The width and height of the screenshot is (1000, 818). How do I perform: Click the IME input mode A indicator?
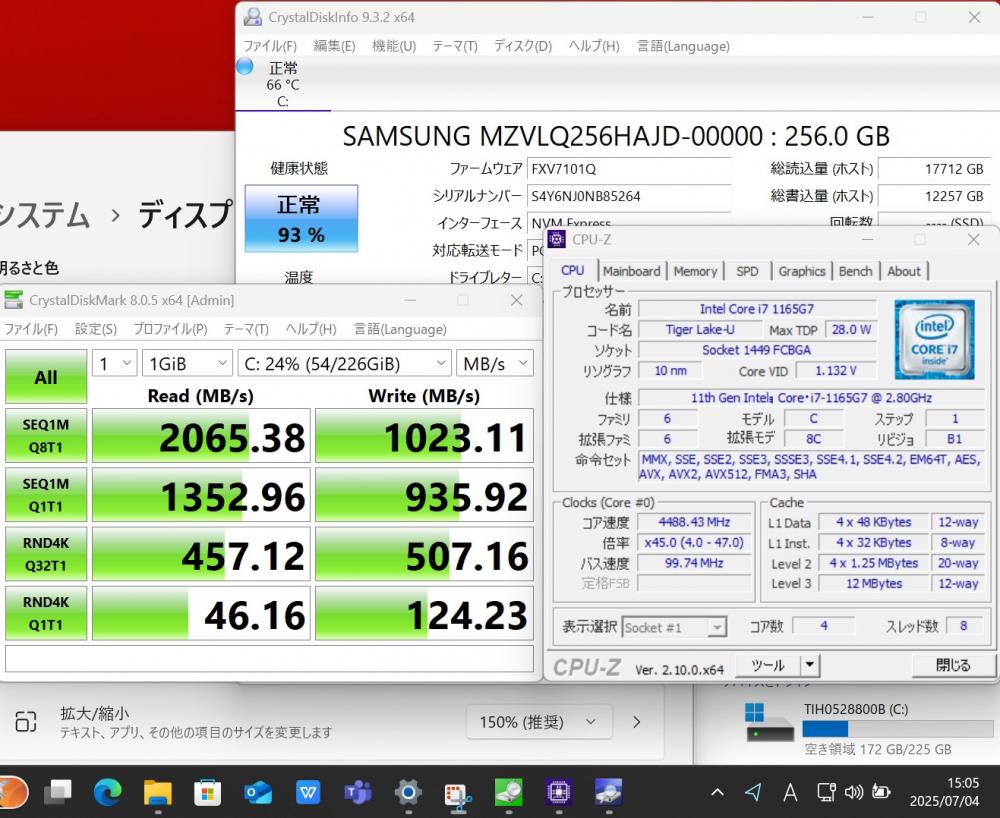790,792
